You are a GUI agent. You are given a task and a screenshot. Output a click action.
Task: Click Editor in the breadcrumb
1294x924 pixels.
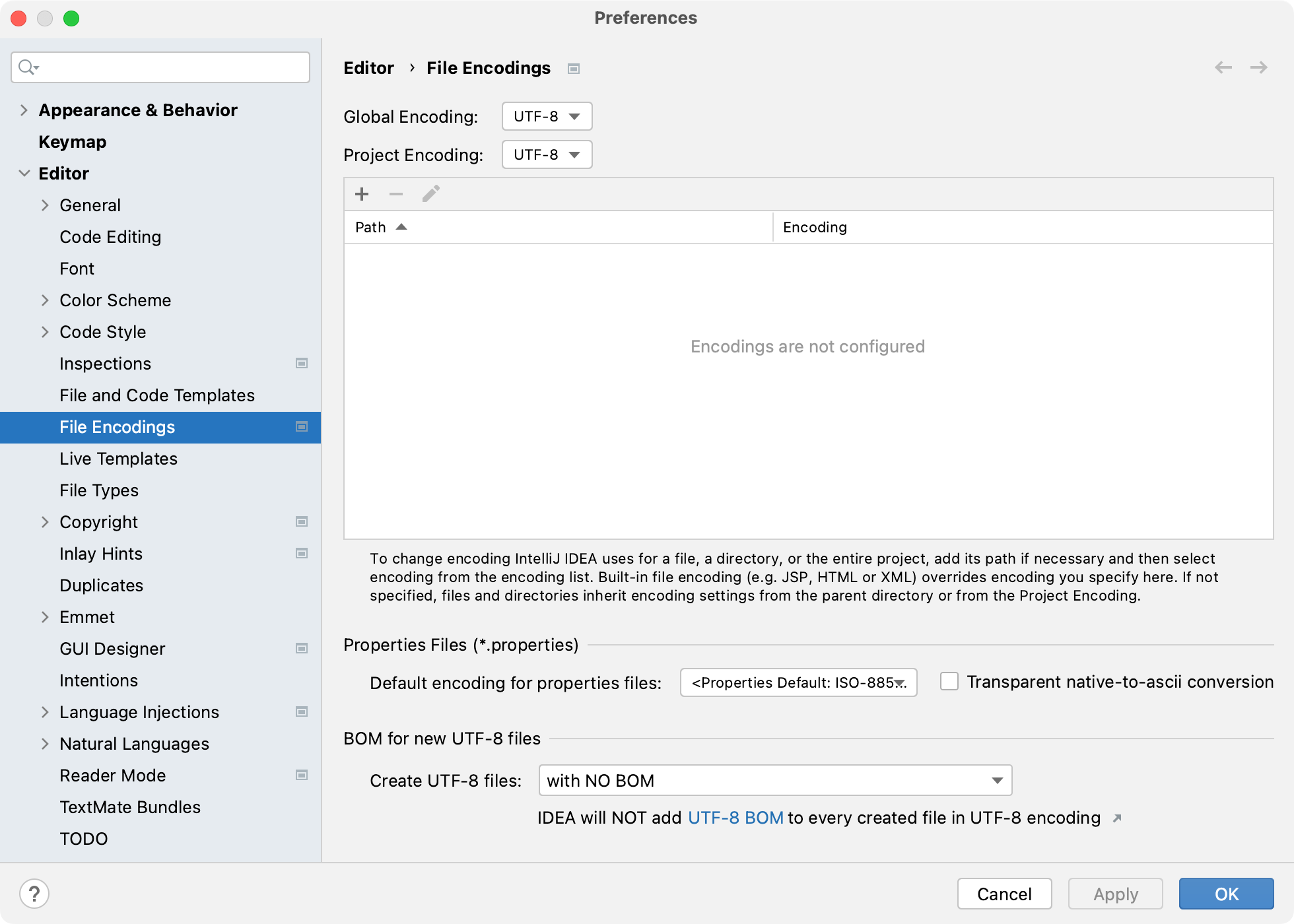pyautogui.click(x=368, y=67)
